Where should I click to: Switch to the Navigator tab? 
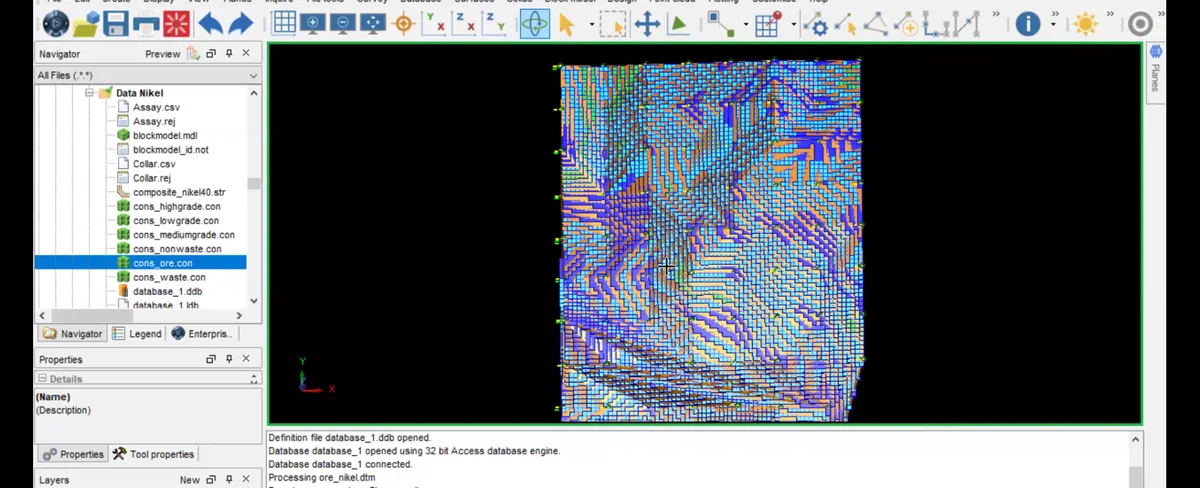point(72,334)
